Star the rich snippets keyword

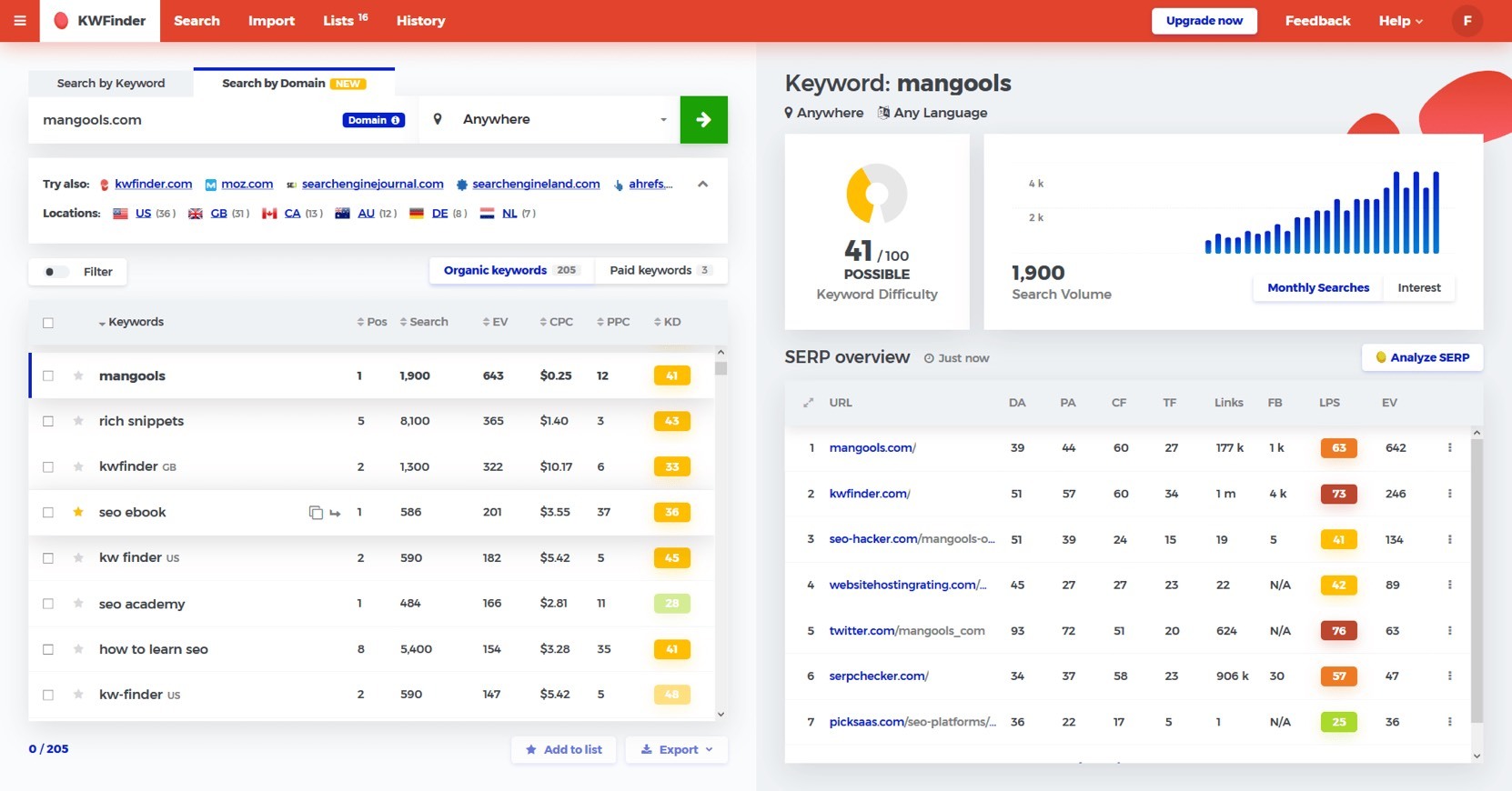coord(78,421)
